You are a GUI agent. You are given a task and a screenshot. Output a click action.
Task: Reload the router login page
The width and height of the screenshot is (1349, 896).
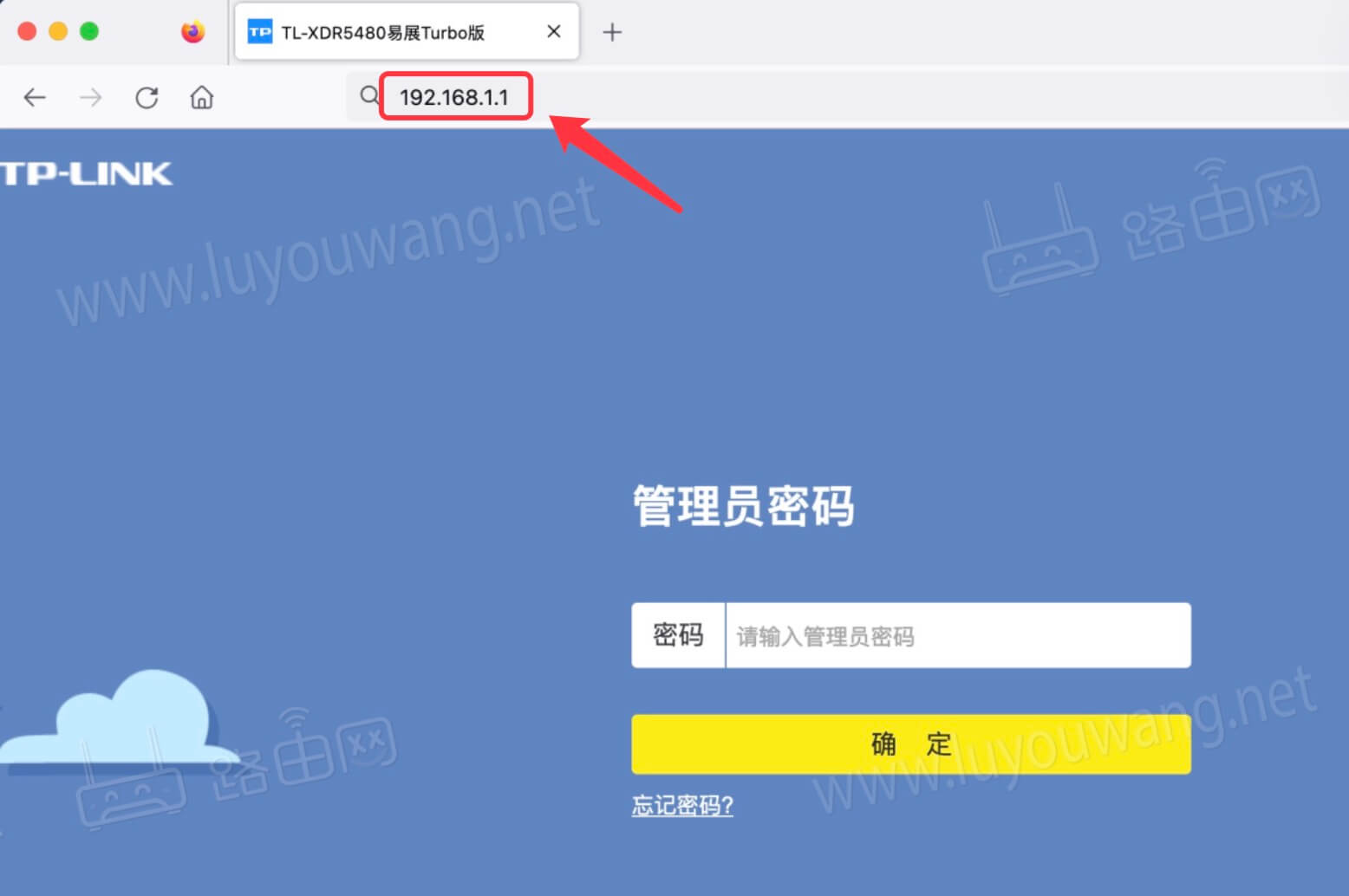click(146, 97)
